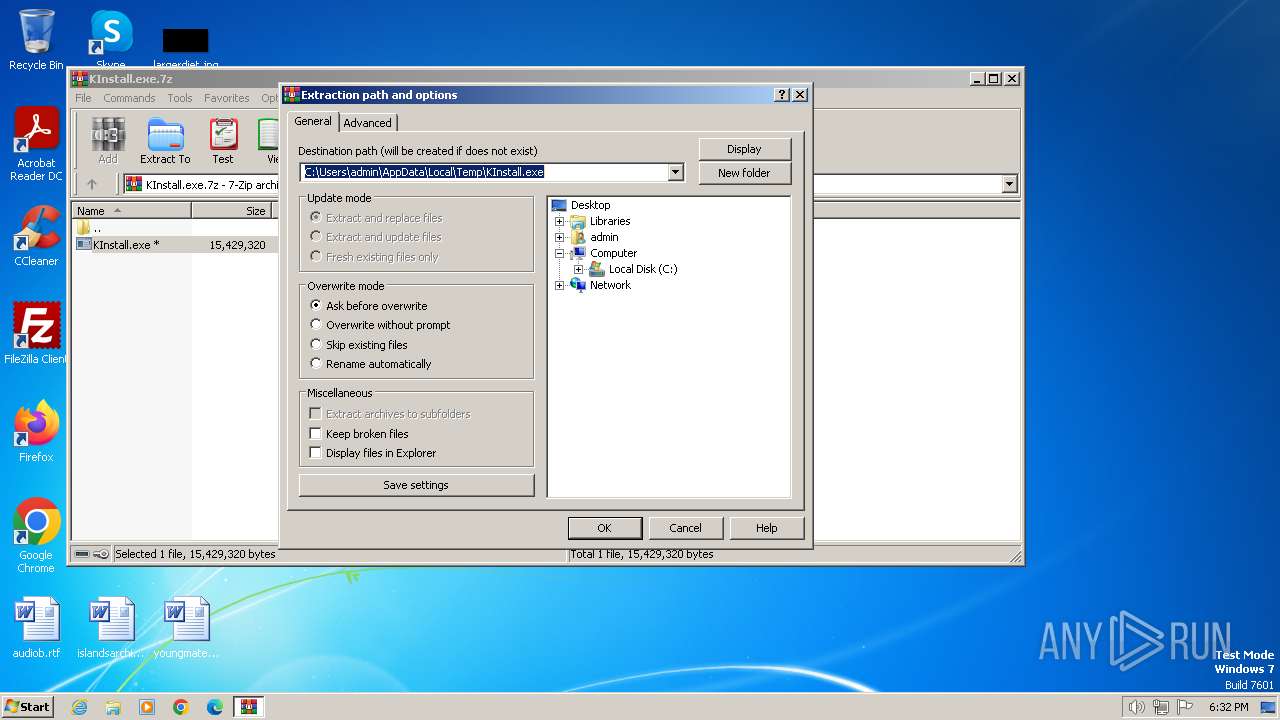This screenshot has height=720, width=1280.
Task: Open CCleaner desktop shortcut
Action: pos(36,236)
